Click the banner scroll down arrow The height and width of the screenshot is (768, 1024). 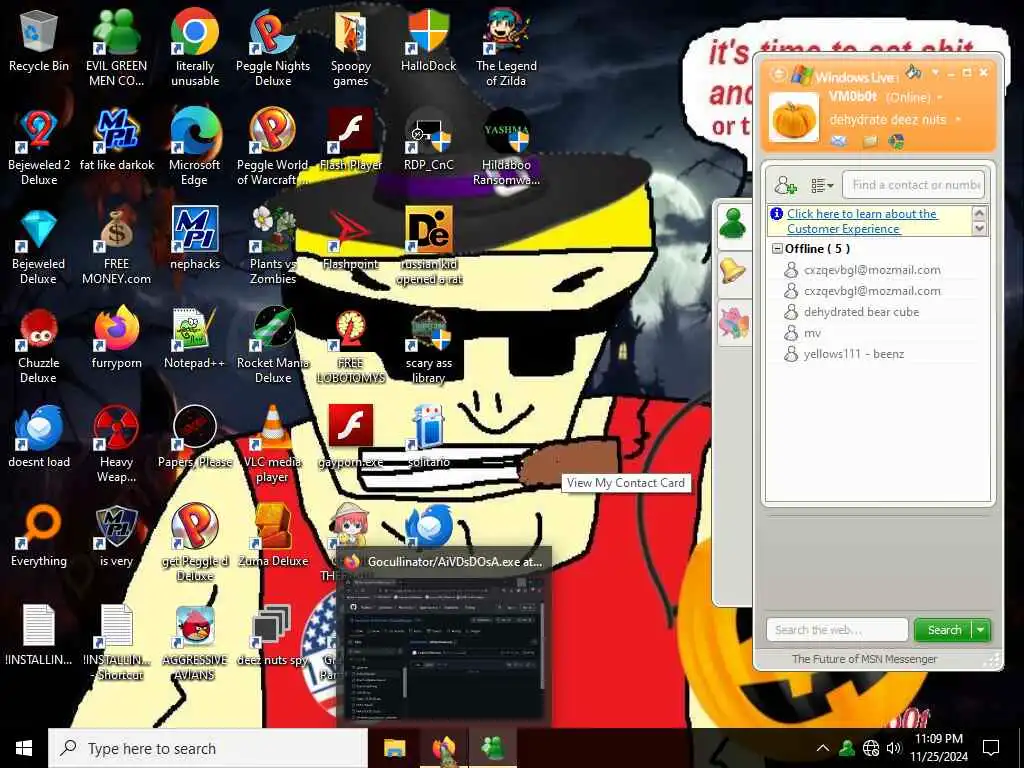coord(979,229)
